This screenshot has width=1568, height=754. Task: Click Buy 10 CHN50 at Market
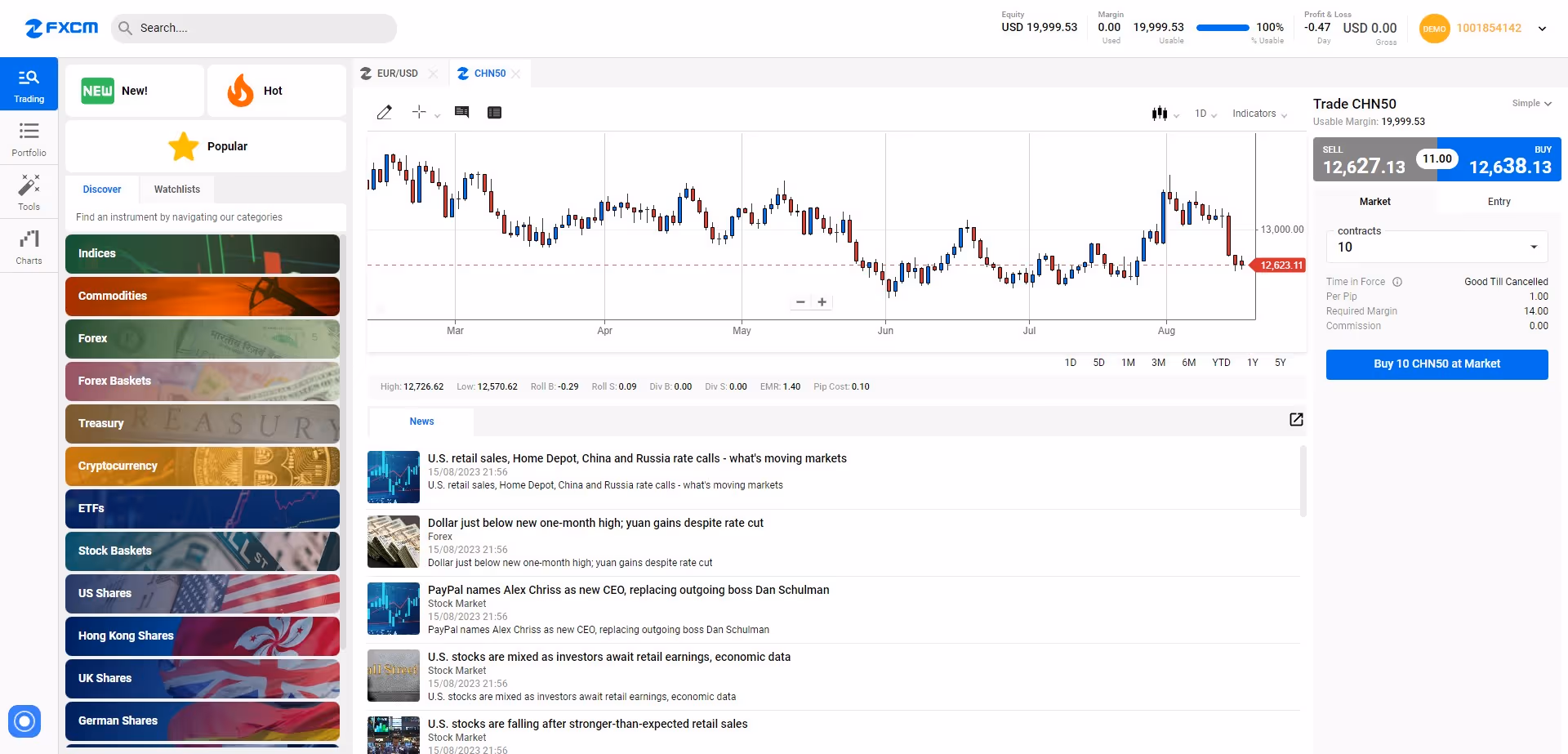[x=1437, y=364]
